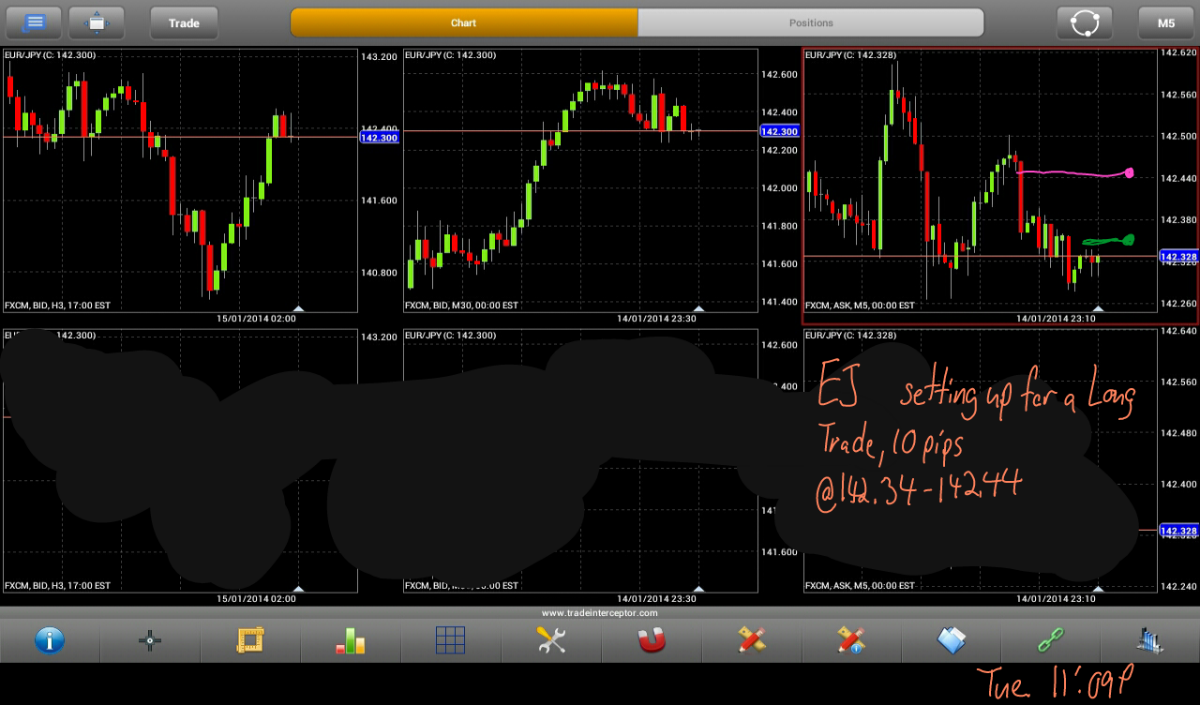Viewport: 1200px width, 705px height.
Task: Expand triangle under bottom middle chart
Action: coord(698,589)
